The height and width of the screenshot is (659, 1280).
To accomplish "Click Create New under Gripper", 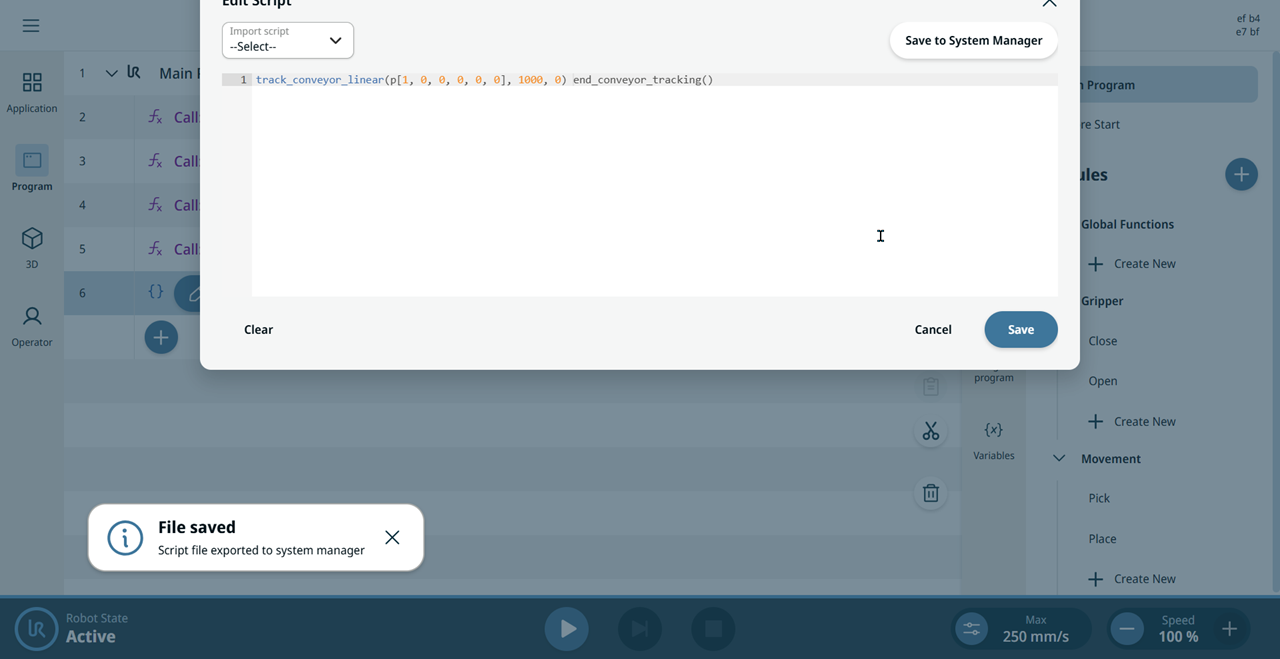I will point(1131,421).
